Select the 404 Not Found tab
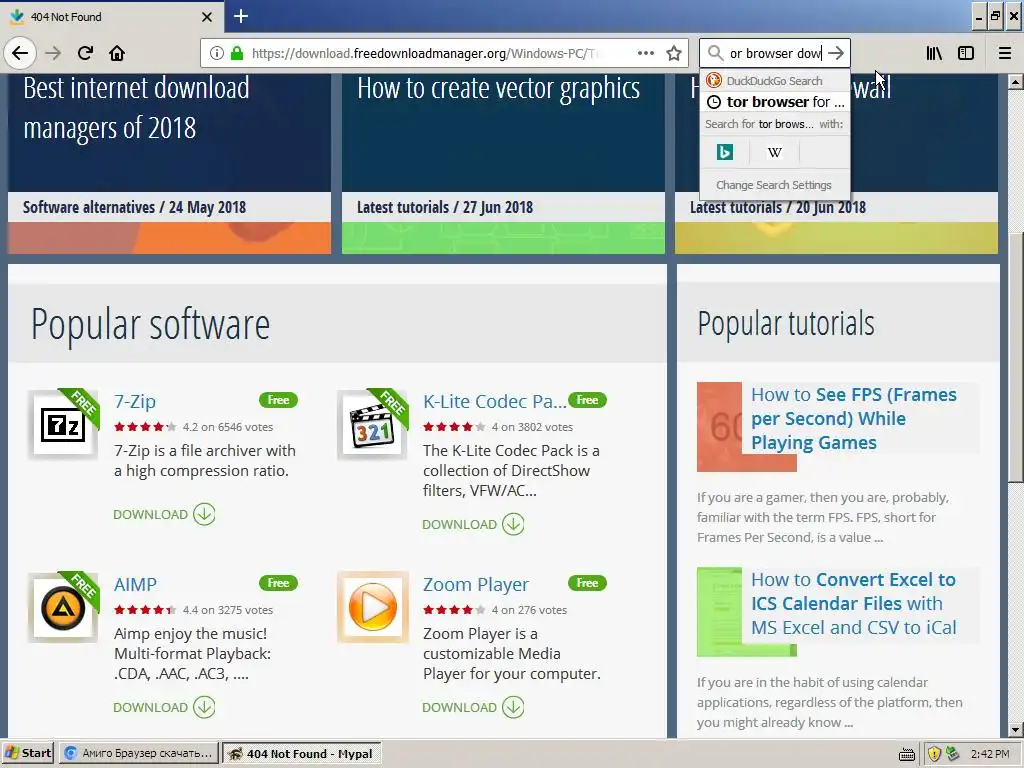 click(111, 16)
